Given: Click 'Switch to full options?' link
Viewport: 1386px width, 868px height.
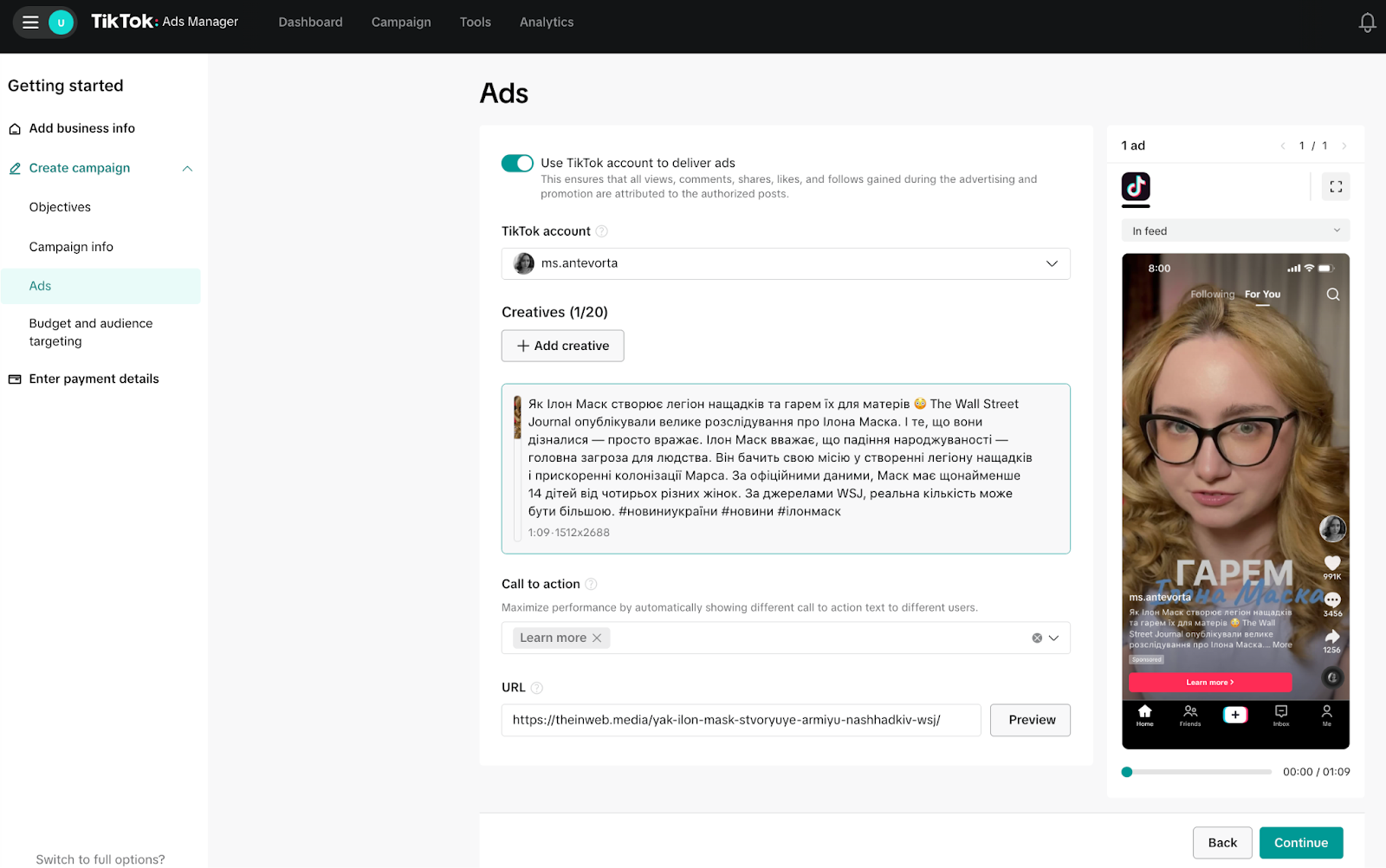Looking at the screenshot, I should (x=100, y=859).
